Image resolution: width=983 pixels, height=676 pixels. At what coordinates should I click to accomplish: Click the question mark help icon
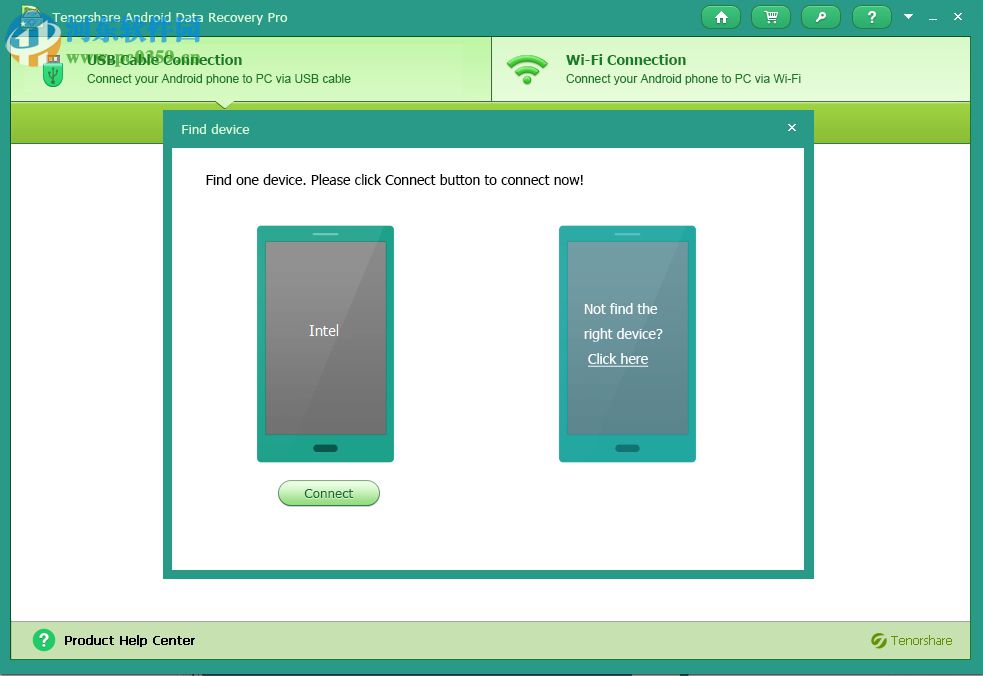pyautogui.click(x=869, y=17)
